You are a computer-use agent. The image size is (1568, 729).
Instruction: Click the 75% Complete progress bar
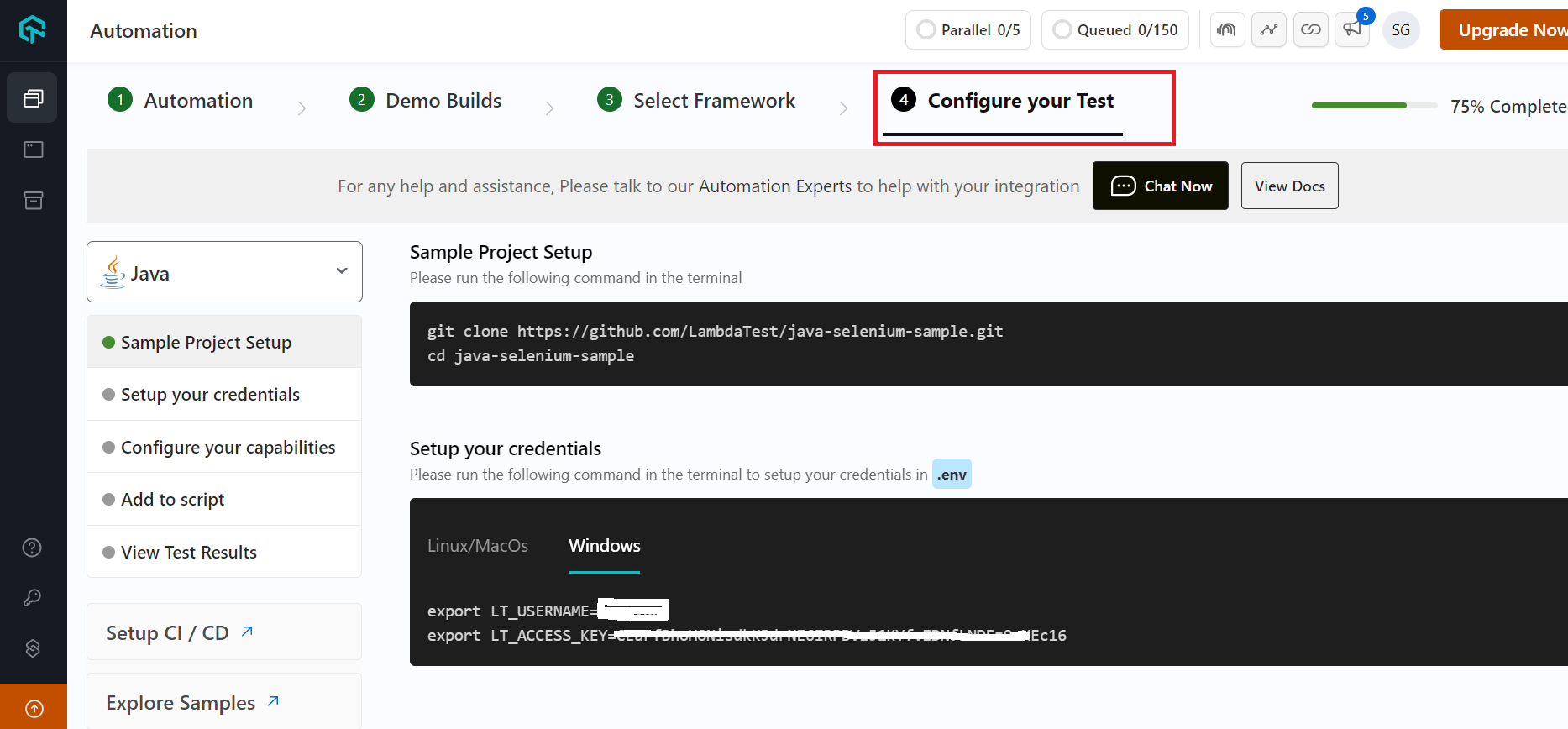pos(1373,105)
